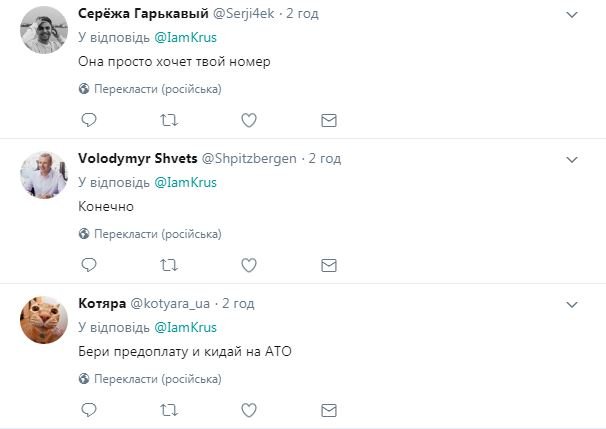606x429 pixels.
Task: Open more options for Серёжа Гарькавый's tweet
Action: [572, 15]
